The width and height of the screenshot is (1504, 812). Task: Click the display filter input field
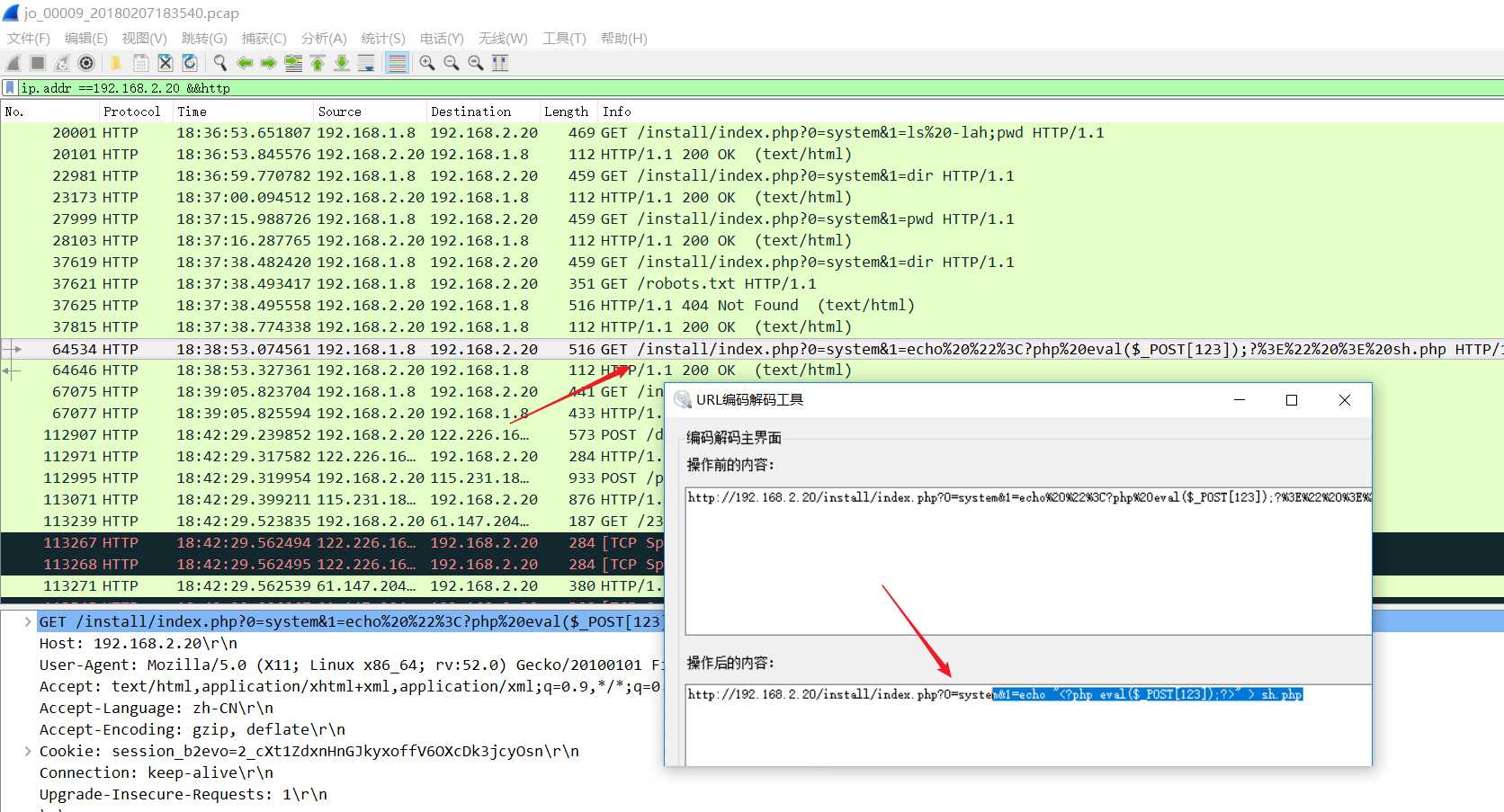[x=760, y=88]
